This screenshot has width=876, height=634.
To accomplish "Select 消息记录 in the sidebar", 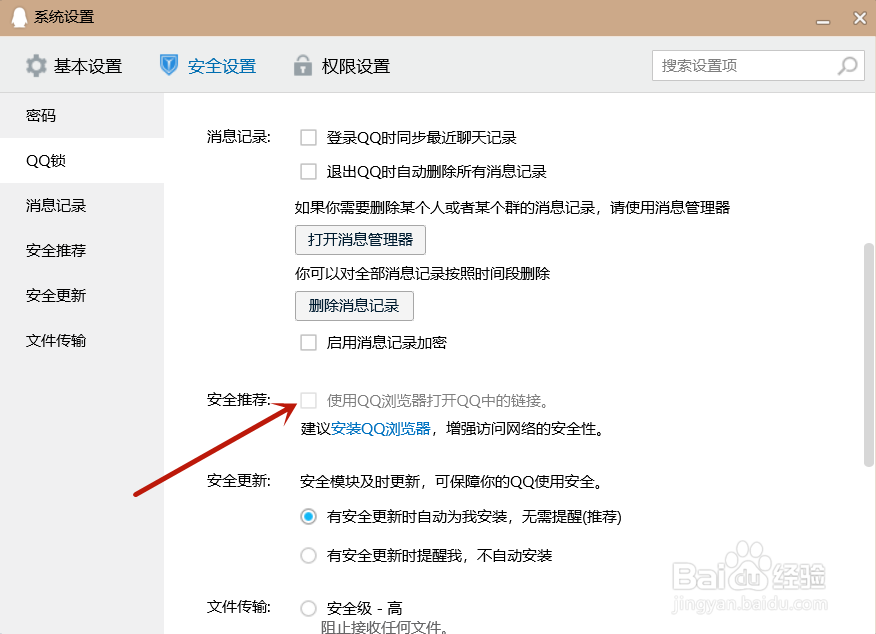I will pyautogui.click(x=82, y=206).
